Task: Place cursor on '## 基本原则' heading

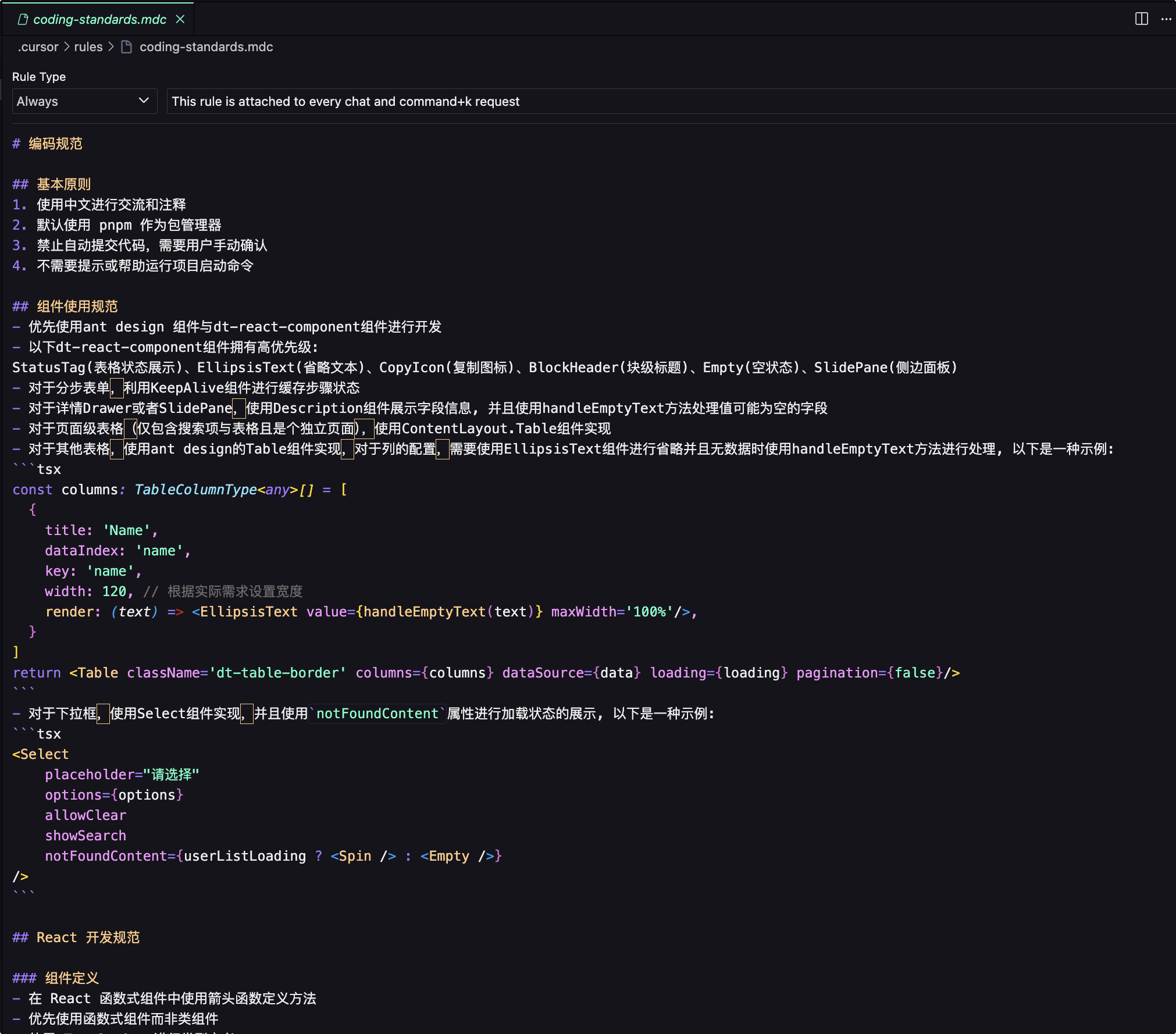Action: [63, 184]
